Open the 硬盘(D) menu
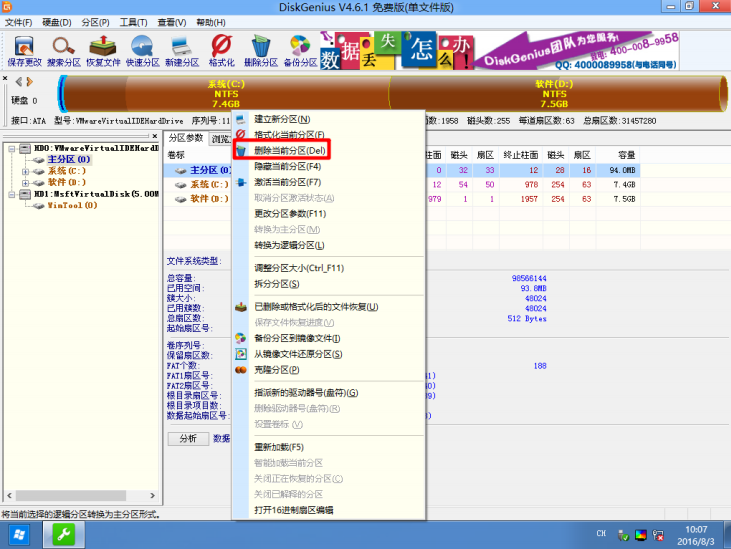 [56, 22]
